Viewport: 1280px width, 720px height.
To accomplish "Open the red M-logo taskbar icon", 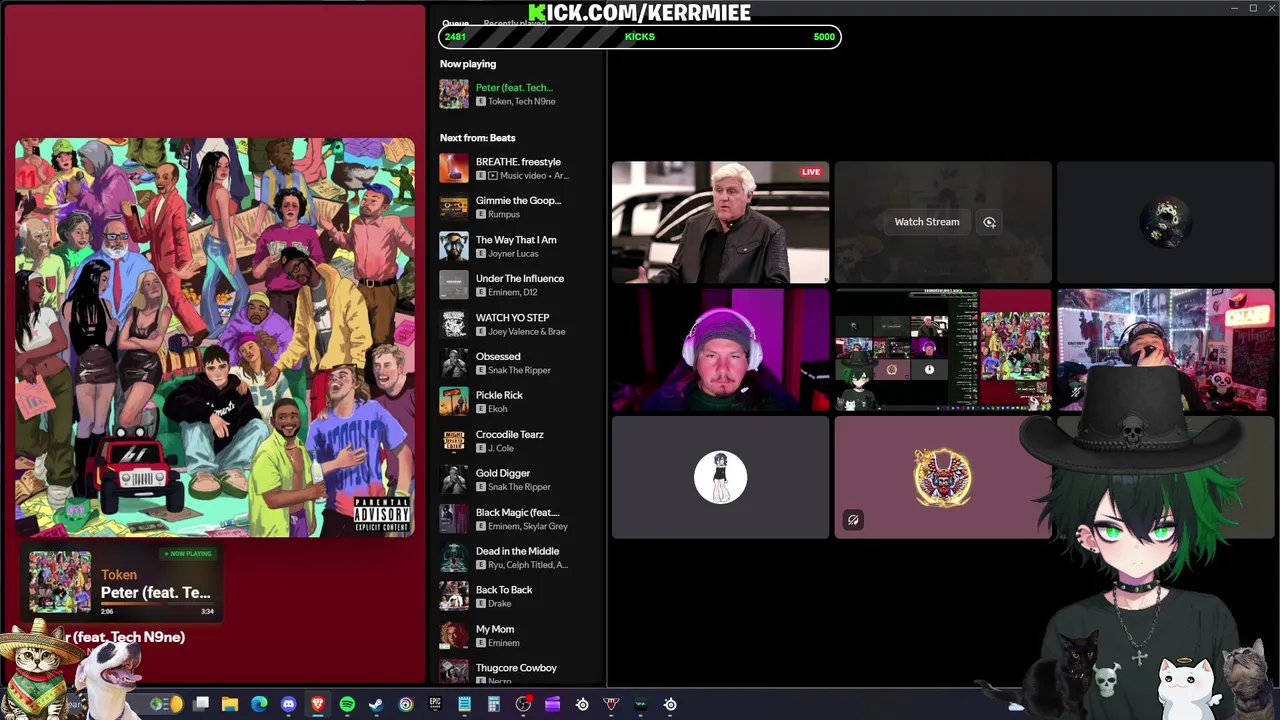I will [x=611, y=704].
